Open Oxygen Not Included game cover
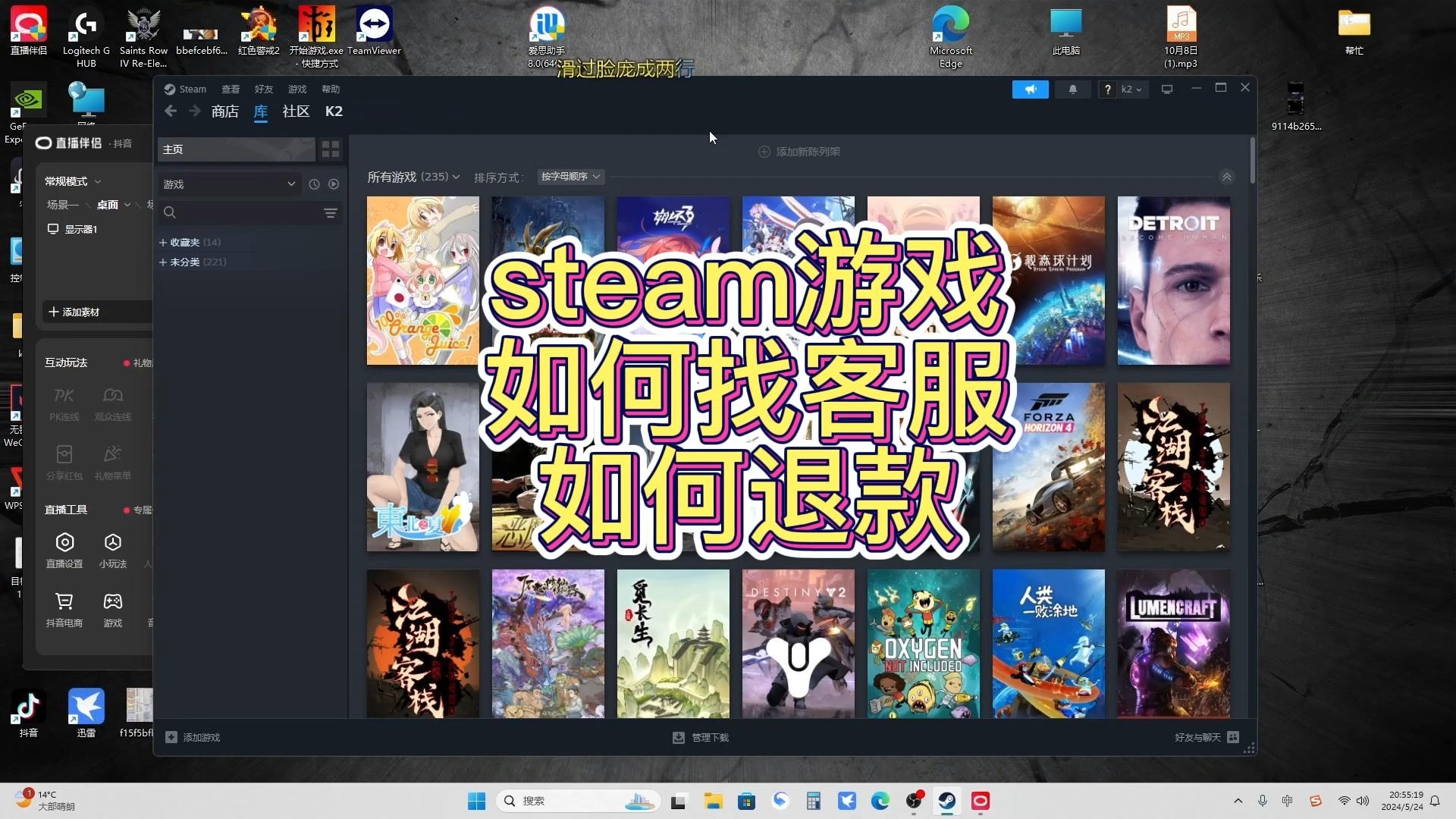This screenshot has width=1456, height=819. click(x=924, y=644)
